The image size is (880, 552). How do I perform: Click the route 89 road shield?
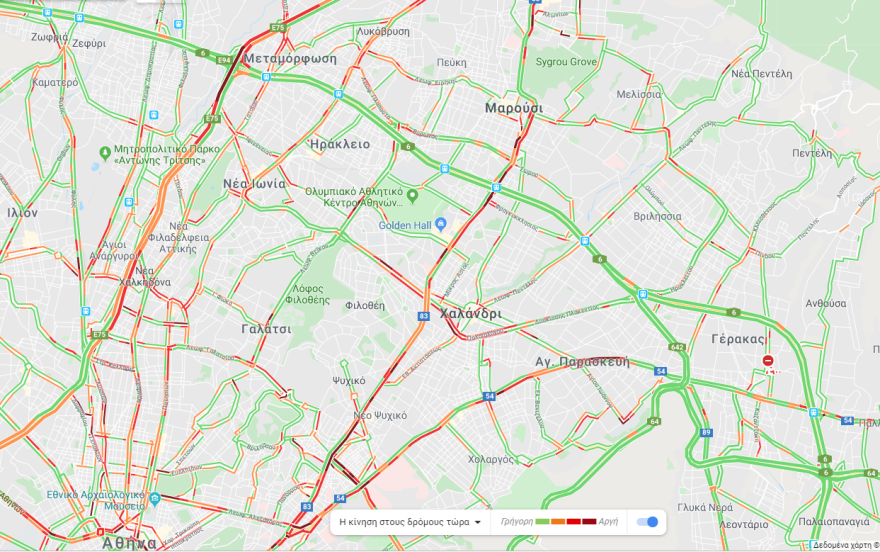pos(706,433)
